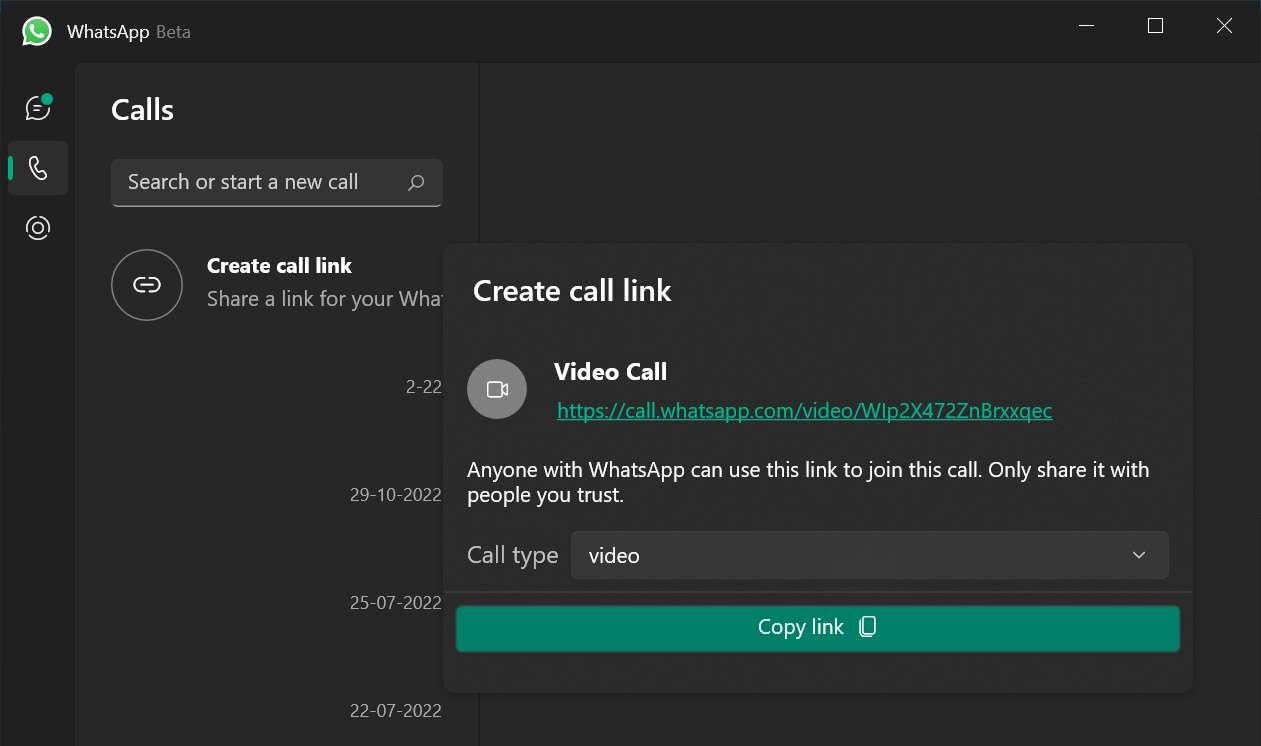
Task: Open the Chats section in sidebar
Action: click(x=38, y=107)
